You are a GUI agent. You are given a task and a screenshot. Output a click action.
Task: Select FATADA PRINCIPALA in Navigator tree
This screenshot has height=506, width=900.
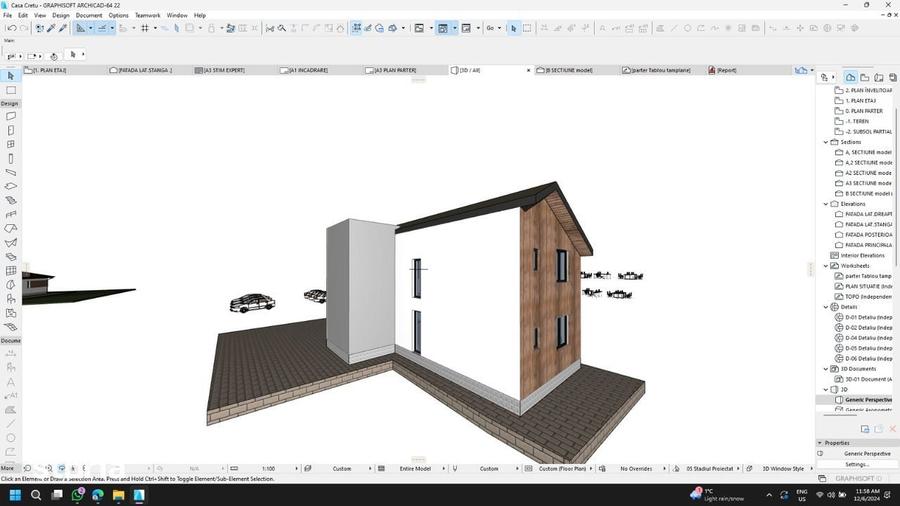click(x=868, y=246)
